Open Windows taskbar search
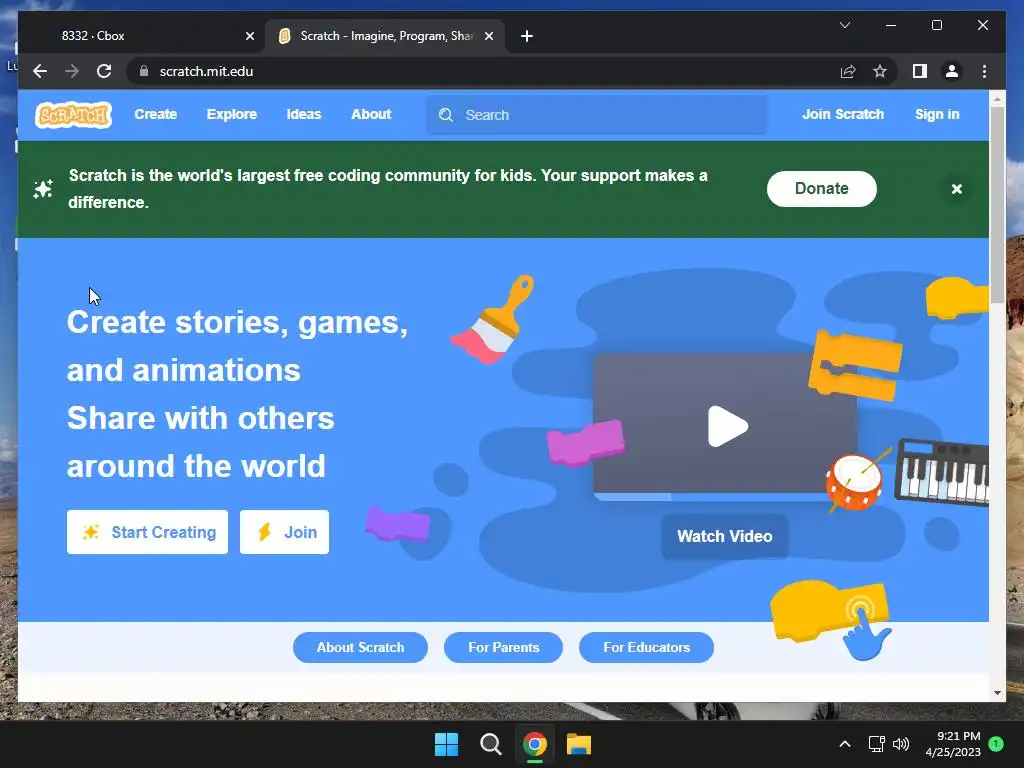Viewport: 1024px width, 768px height. [x=490, y=744]
